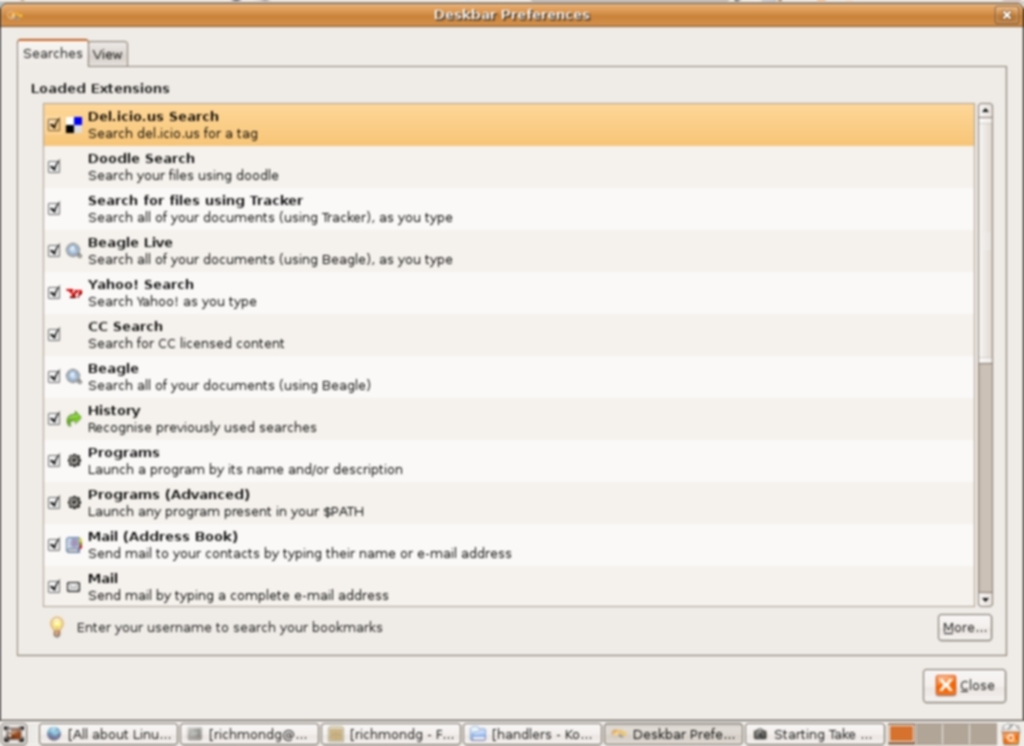Click the Programs (Advanced) gear icon

click(74, 502)
